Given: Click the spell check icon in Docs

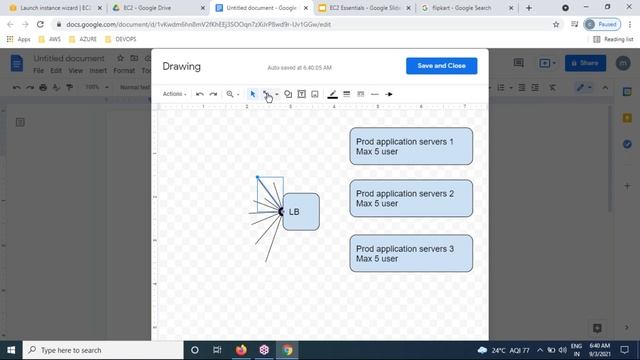Looking at the screenshot, I should tap(56, 87).
